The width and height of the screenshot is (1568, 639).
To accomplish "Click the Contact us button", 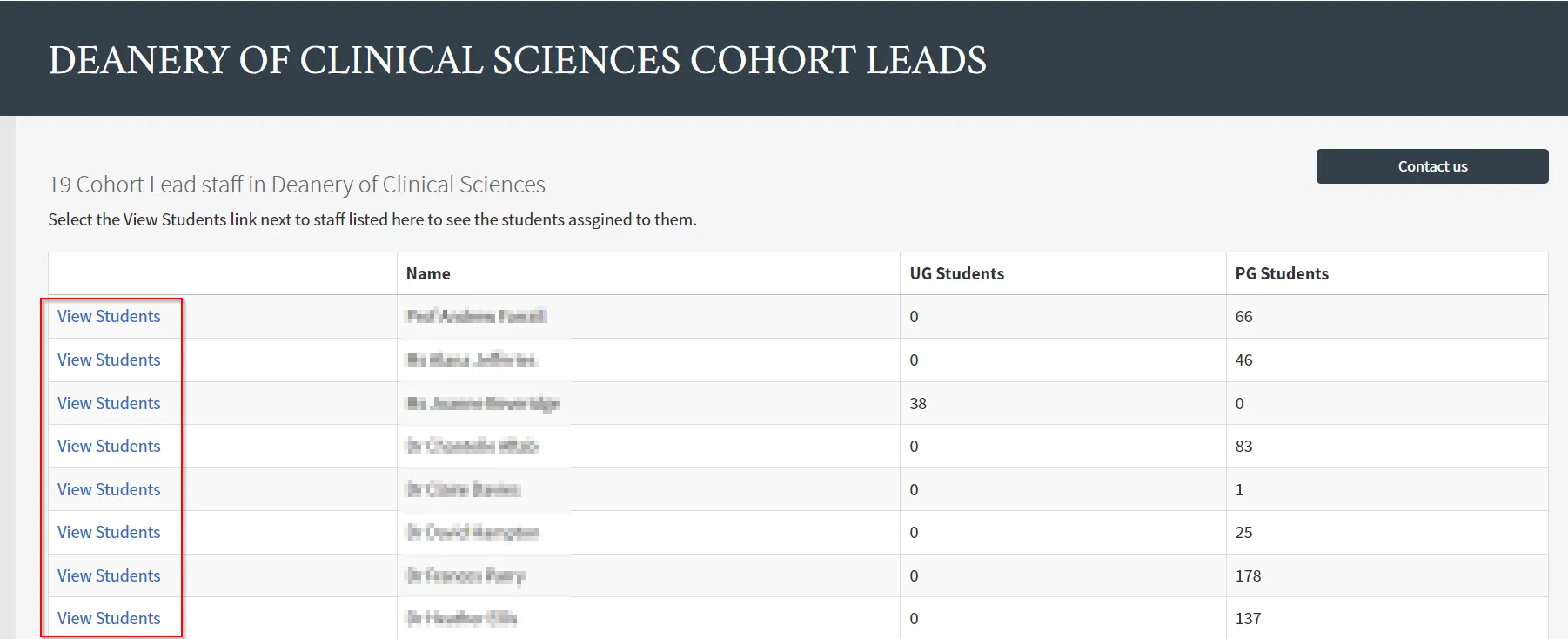I will pyautogui.click(x=1431, y=165).
